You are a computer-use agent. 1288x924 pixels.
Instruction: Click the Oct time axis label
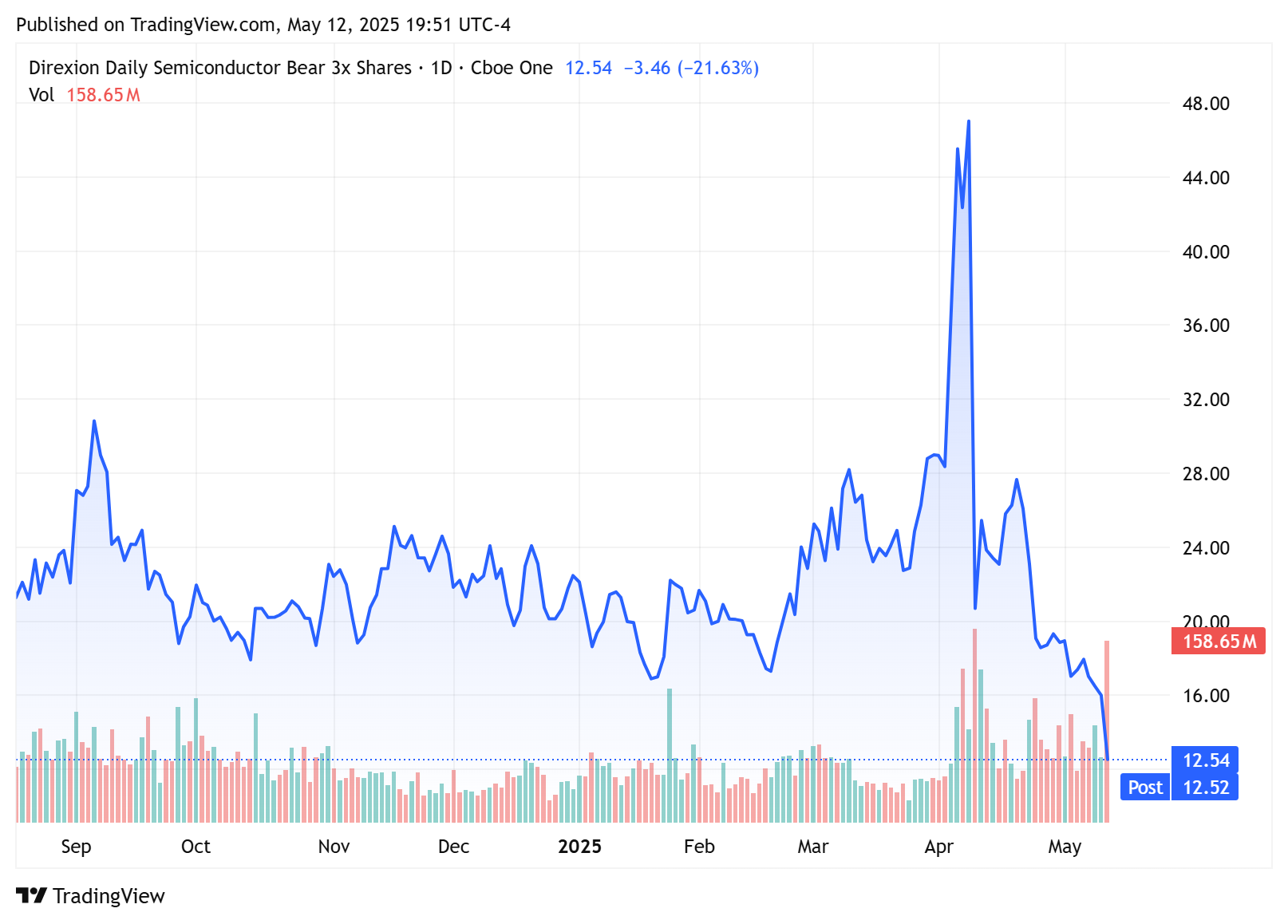click(196, 847)
